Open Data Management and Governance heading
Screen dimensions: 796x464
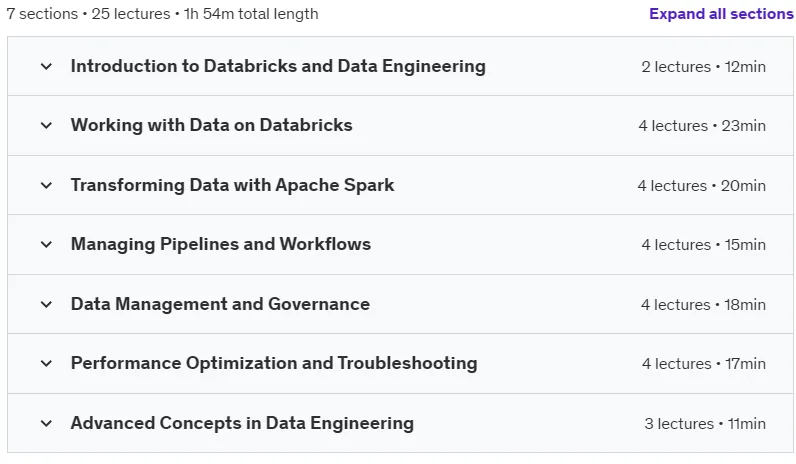click(220, 304)
